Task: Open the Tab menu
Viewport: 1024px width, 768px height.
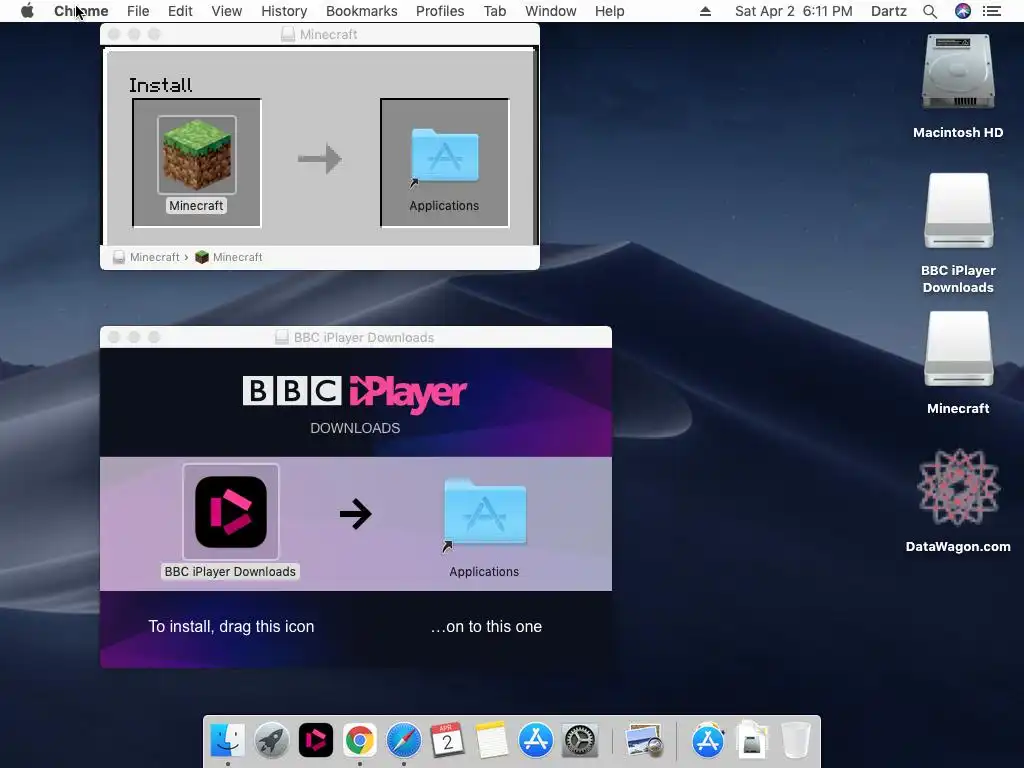Action: [x=495, y=11]
